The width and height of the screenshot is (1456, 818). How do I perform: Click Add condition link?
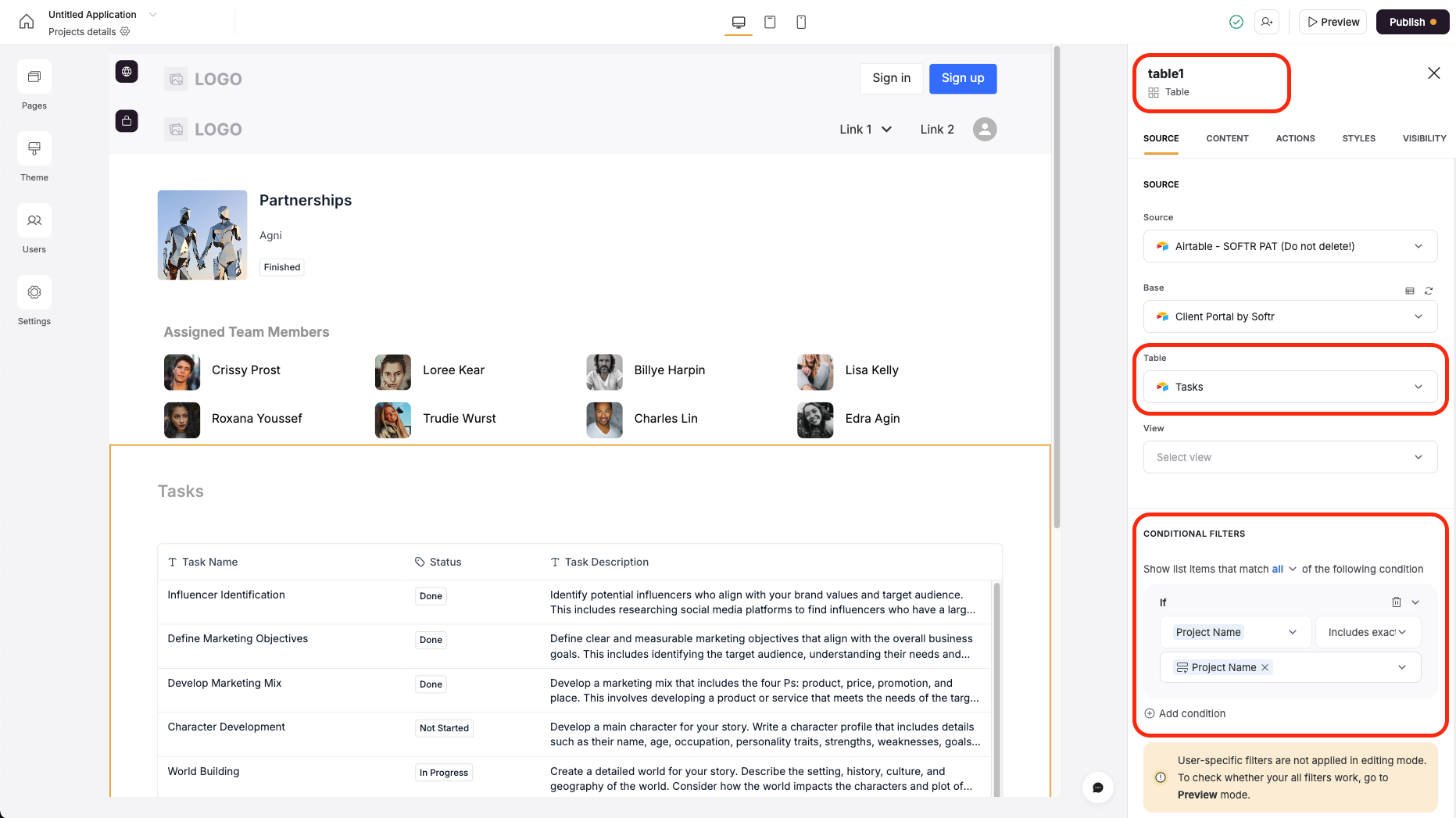(1185, 713)
